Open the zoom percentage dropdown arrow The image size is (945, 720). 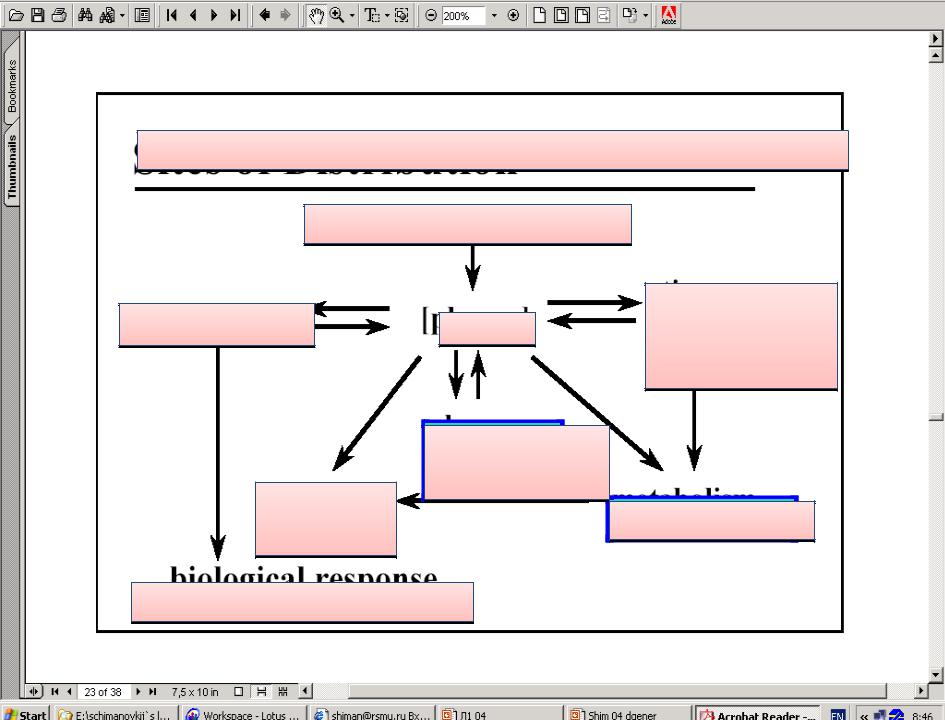[494, 16]
